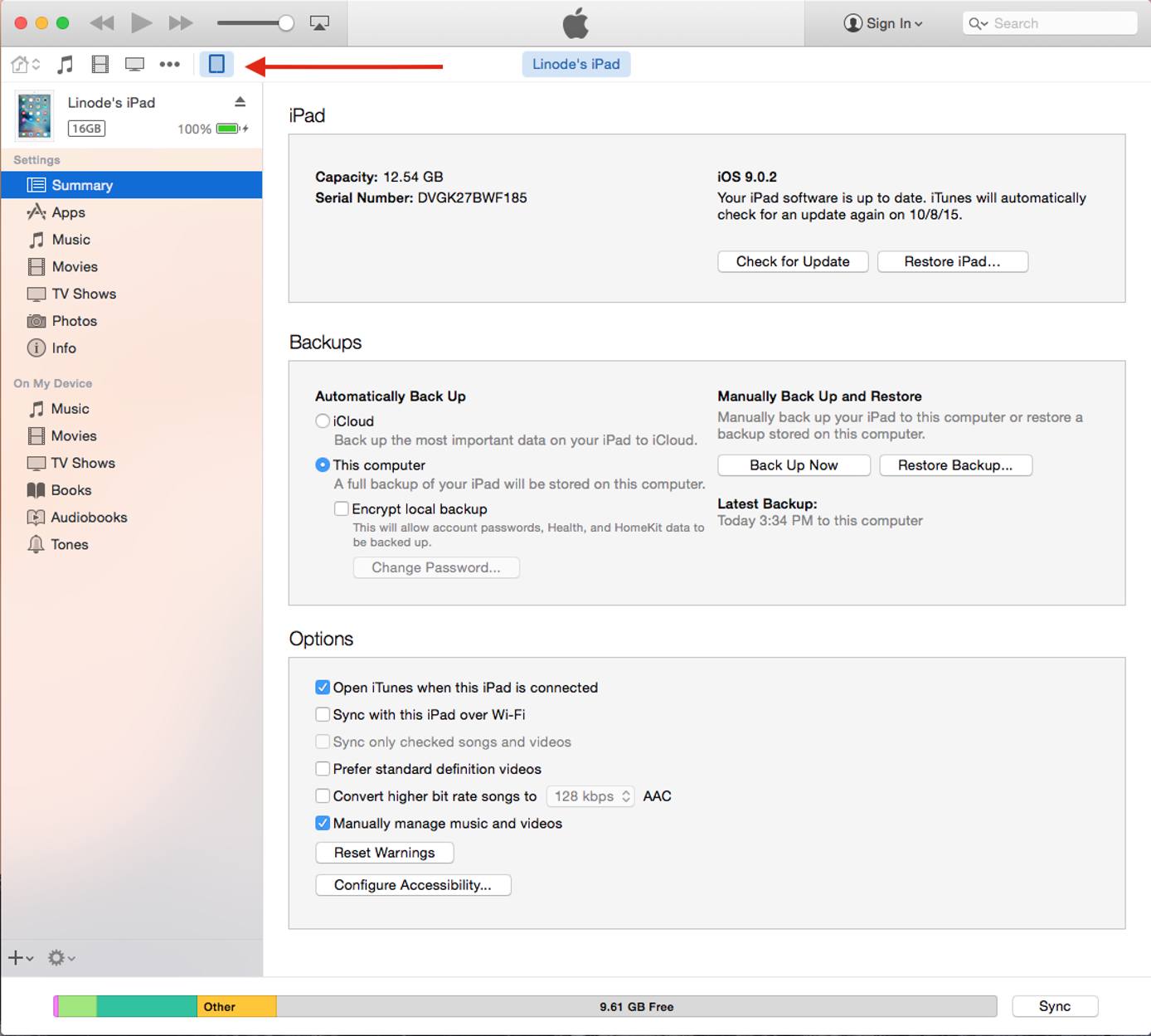Screen dimensions: 1151x1036
Task: Open the 128 kbps bitrate dropdown
Action: pyautogui.click(x=590, y=795)
